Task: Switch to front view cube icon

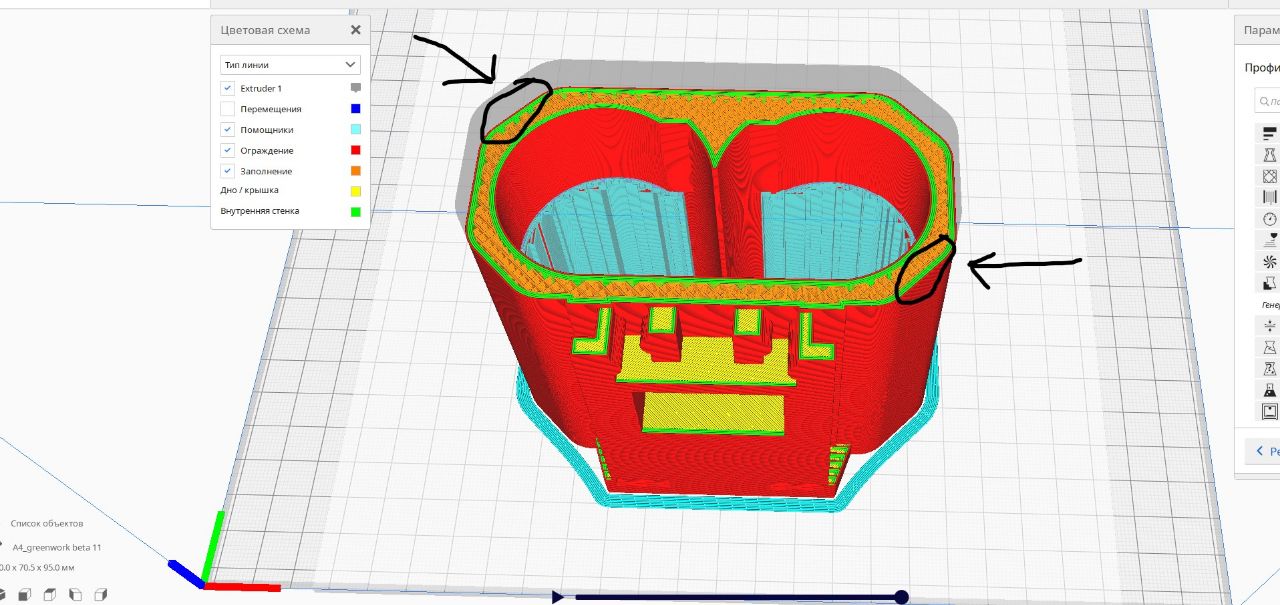Action: [x=23, y=594]
